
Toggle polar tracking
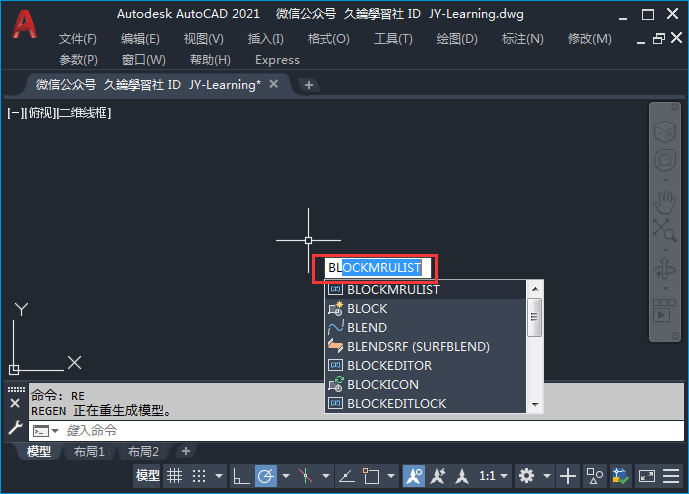coord(266,476)
